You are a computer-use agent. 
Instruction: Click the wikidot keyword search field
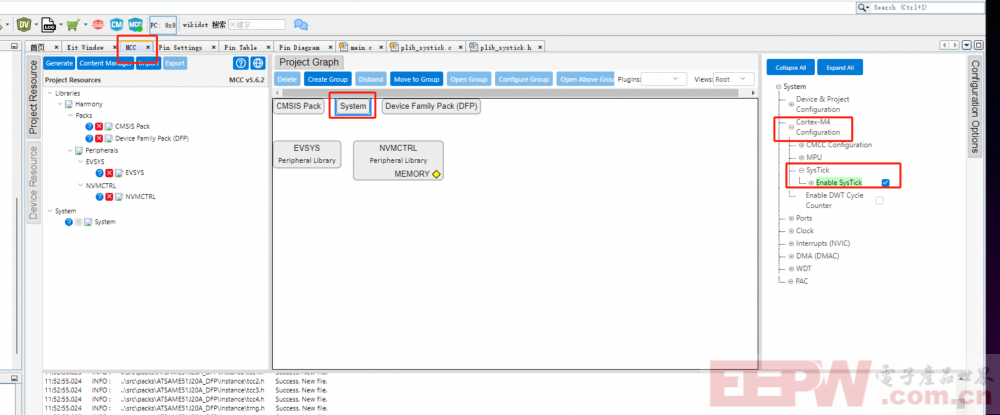pyautogui.click(x=256, y=25)
